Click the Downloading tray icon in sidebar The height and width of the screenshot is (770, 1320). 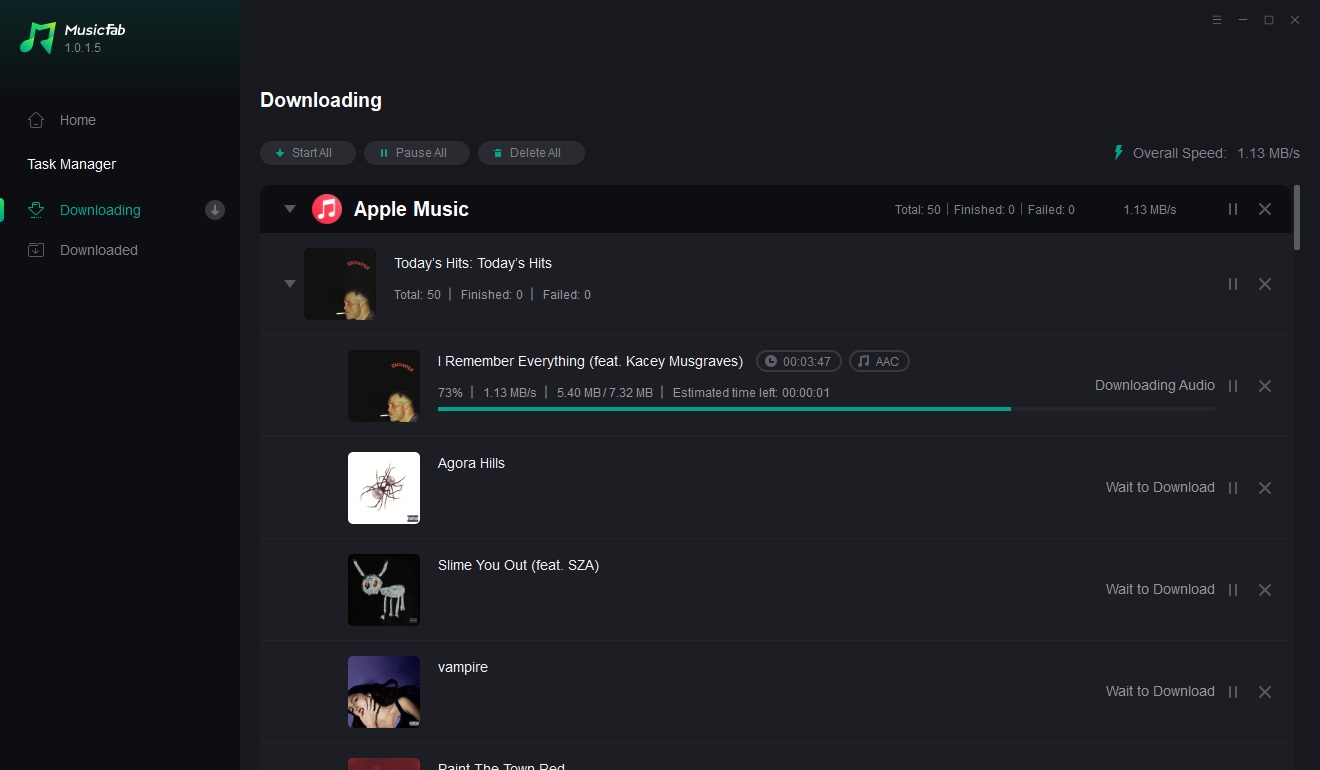tap(36, 210)
